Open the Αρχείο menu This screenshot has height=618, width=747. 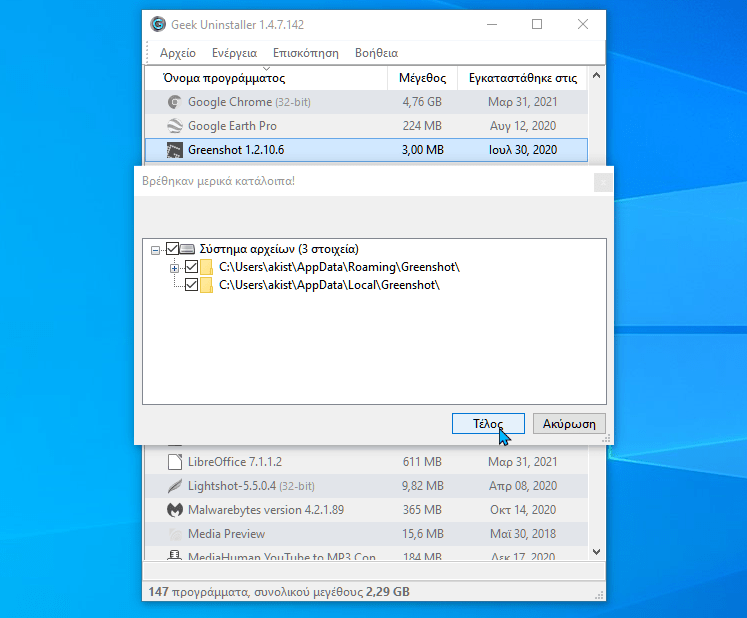pos(178,53)
